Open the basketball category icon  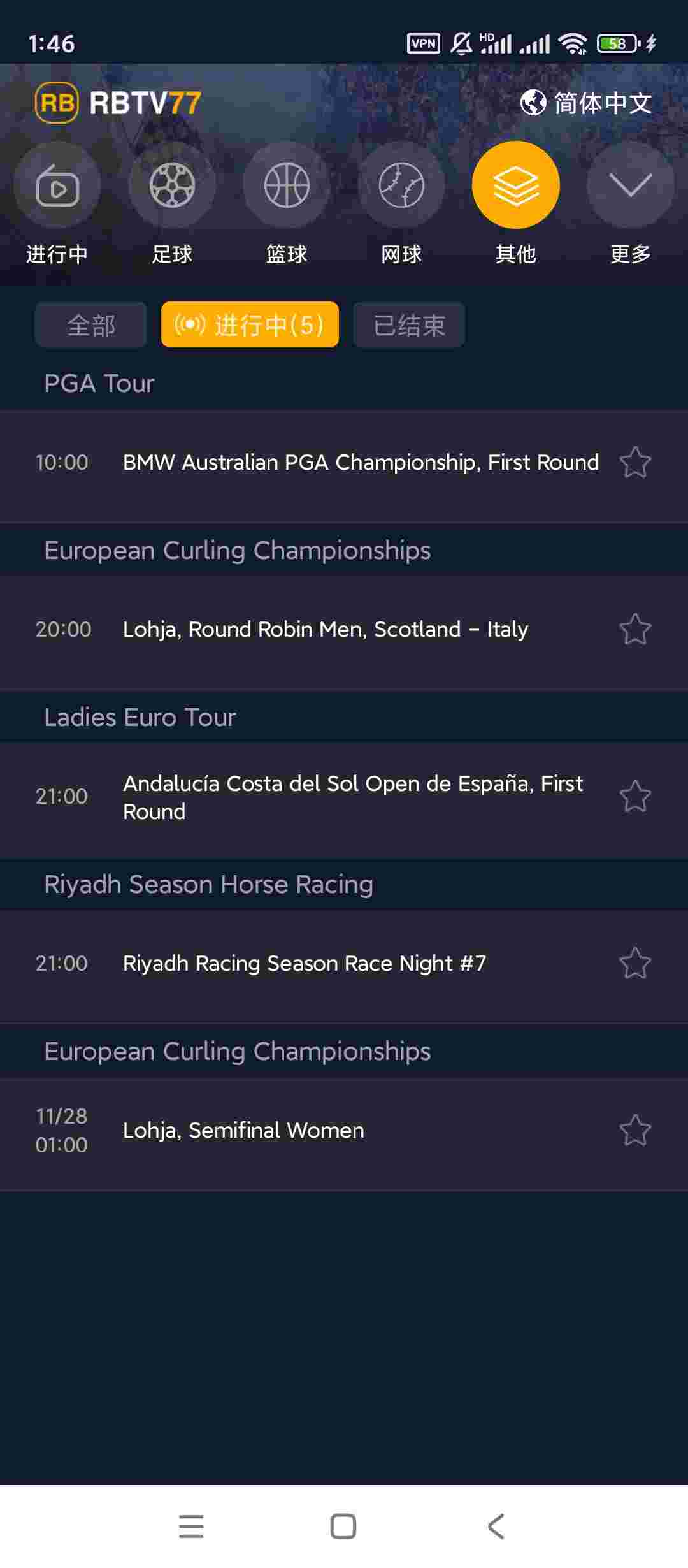click(x=287, y=185)
